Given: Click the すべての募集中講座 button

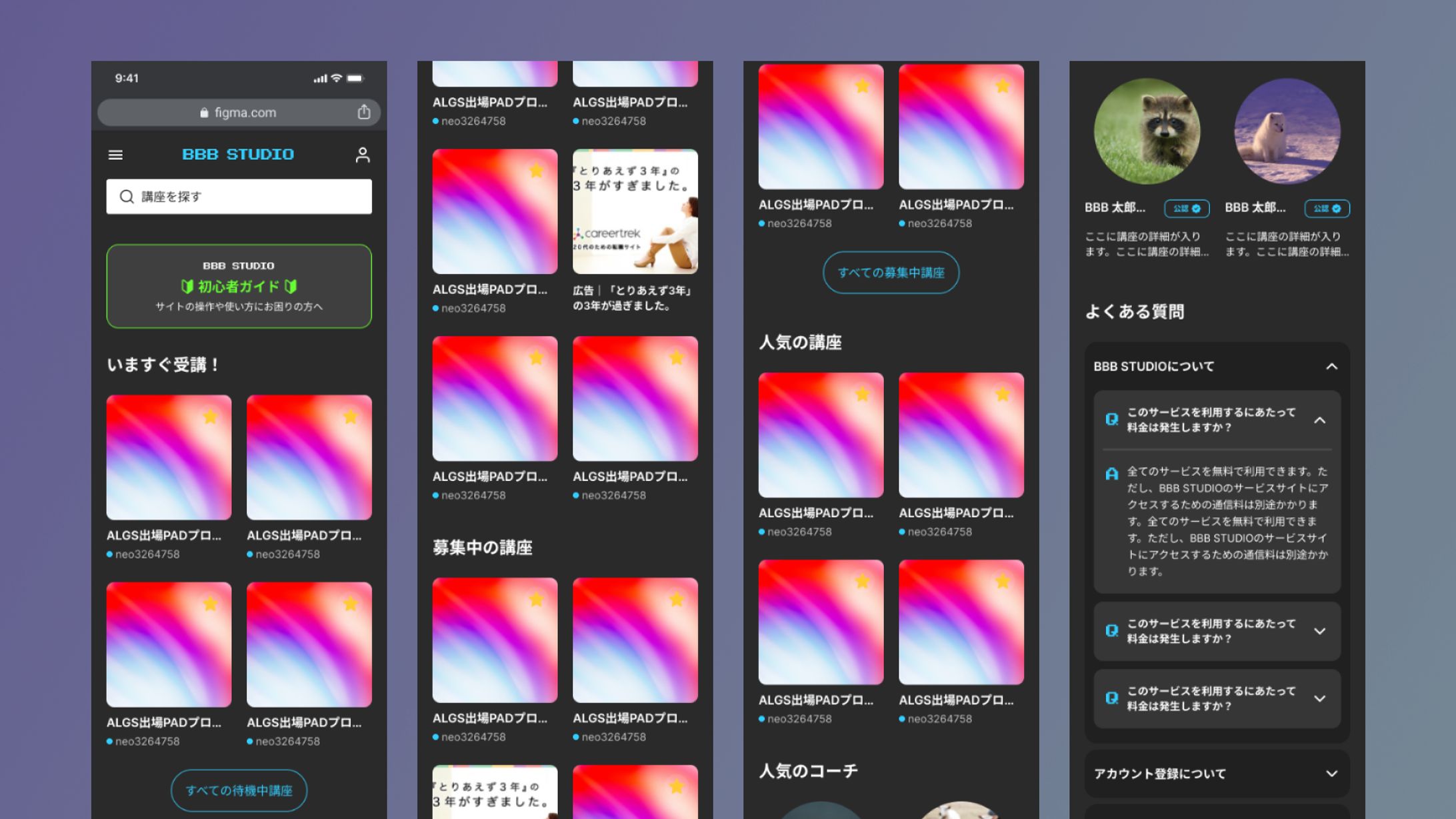Looking at the screenshot, I should click(x=891, y=273).
